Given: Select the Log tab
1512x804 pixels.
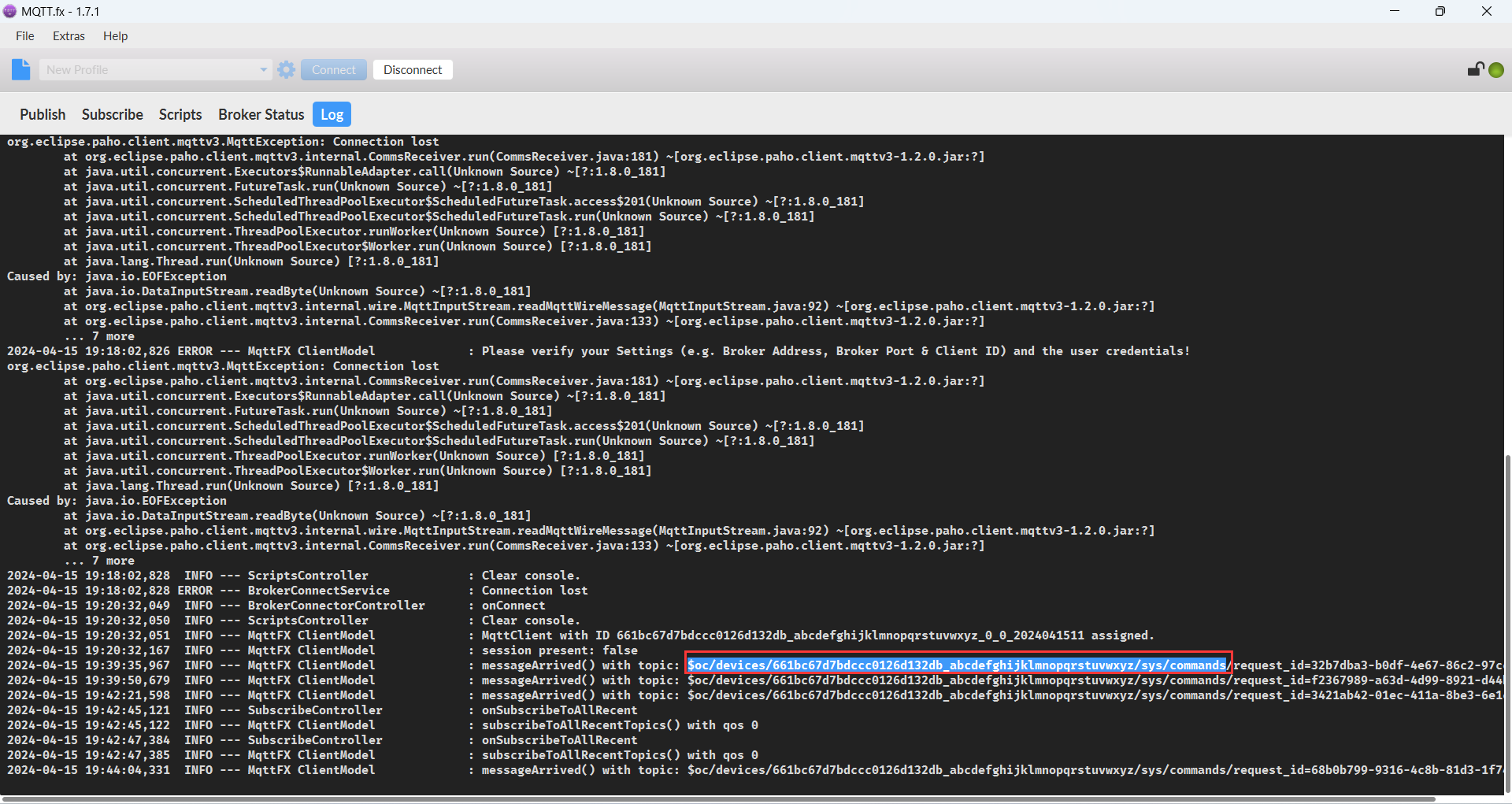Looking at the screenshot, I should coord(332,114).
